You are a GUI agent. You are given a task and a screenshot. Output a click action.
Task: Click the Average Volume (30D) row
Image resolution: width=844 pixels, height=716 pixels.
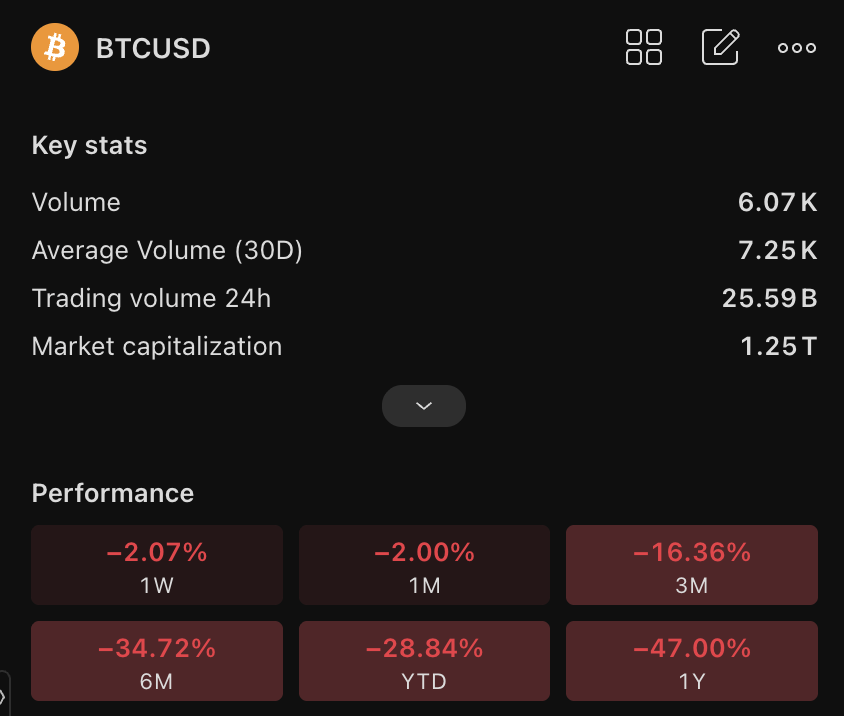coord(424,250)
